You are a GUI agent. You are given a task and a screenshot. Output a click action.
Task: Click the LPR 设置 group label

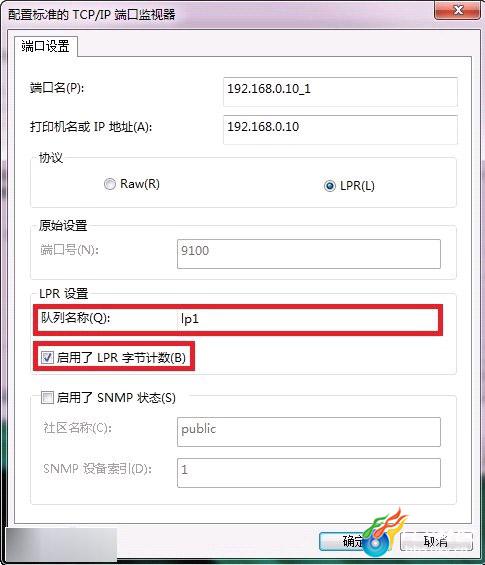pyautogui.click(x=63, y=294)
